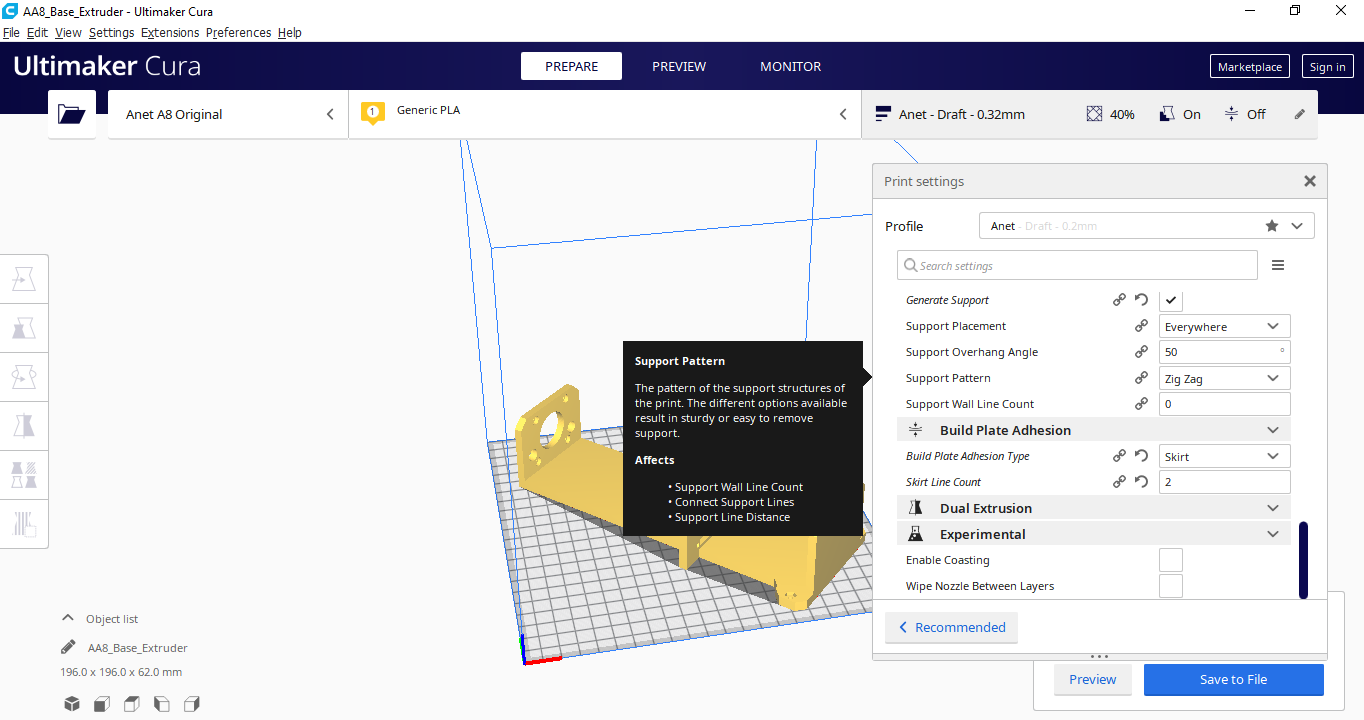
Task: Open Support Pattern dropdown showing Zig Zag
Action: (x=1225, y=378)
